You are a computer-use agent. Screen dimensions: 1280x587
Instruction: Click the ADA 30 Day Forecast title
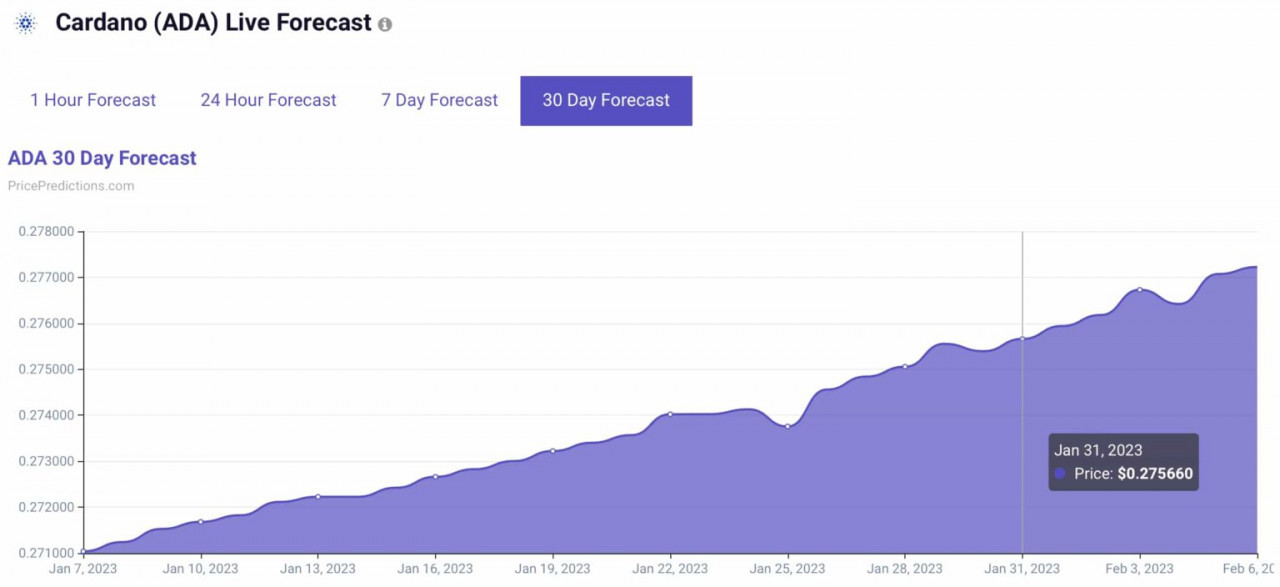[x=102, y=158]
